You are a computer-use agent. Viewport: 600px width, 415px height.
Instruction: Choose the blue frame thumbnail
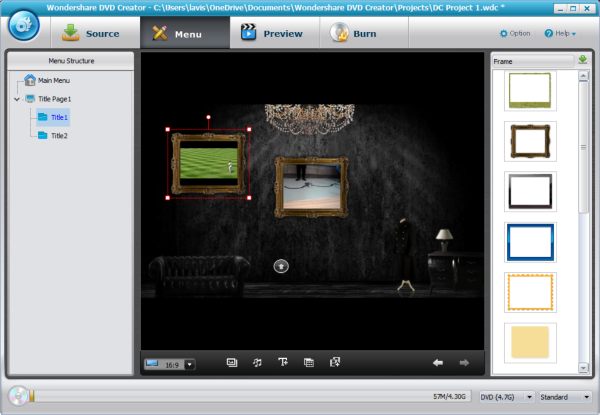(x=530, y=242)
